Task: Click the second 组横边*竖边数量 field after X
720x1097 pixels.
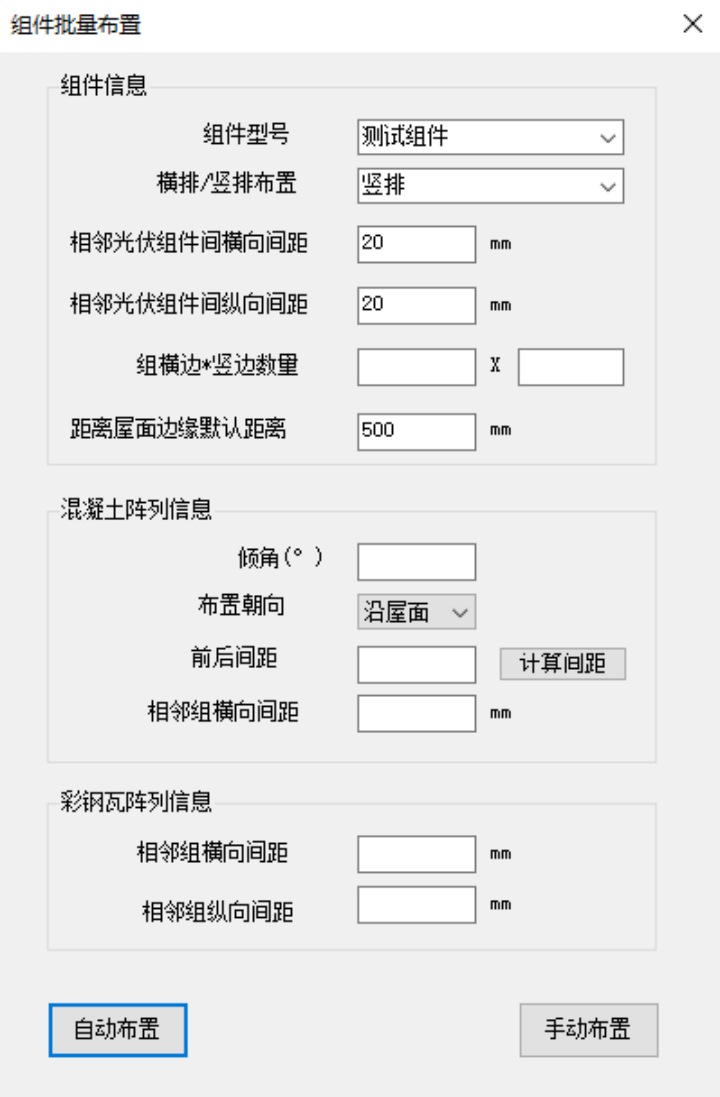Action: [x=570, y=367]
